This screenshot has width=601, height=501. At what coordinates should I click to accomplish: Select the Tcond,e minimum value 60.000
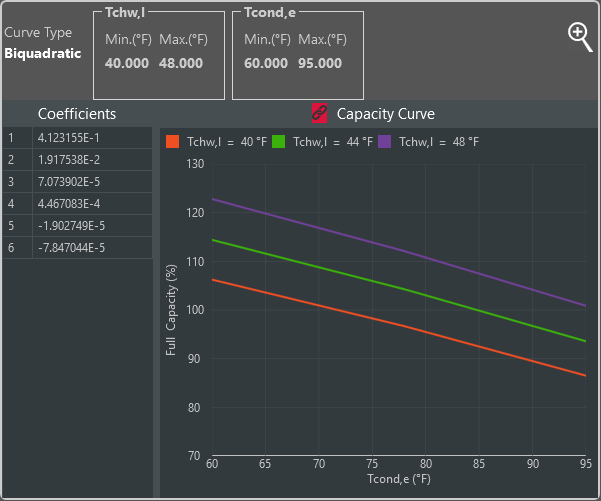tap(266, 63)
